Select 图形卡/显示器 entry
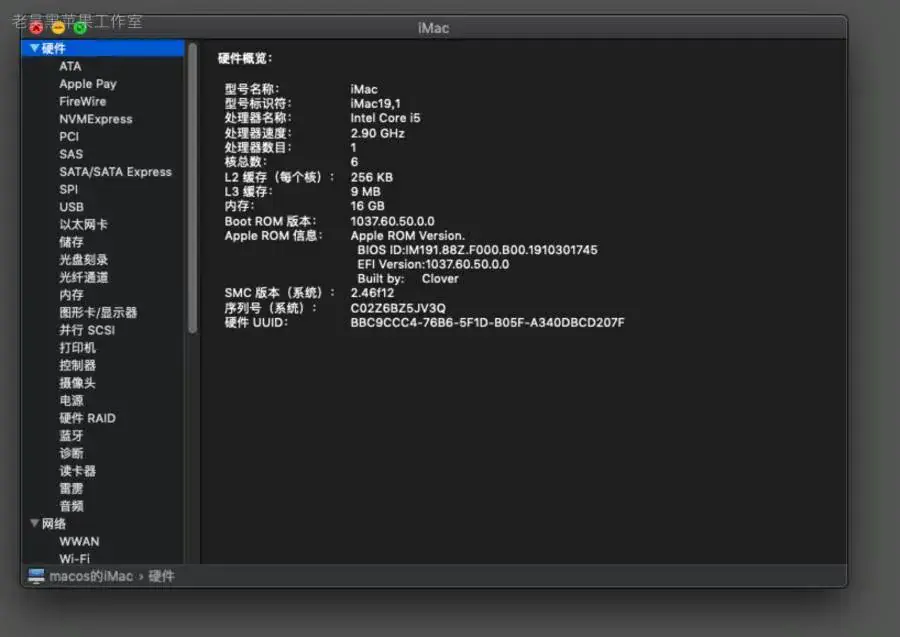900x637 pixels. [98, 313]
